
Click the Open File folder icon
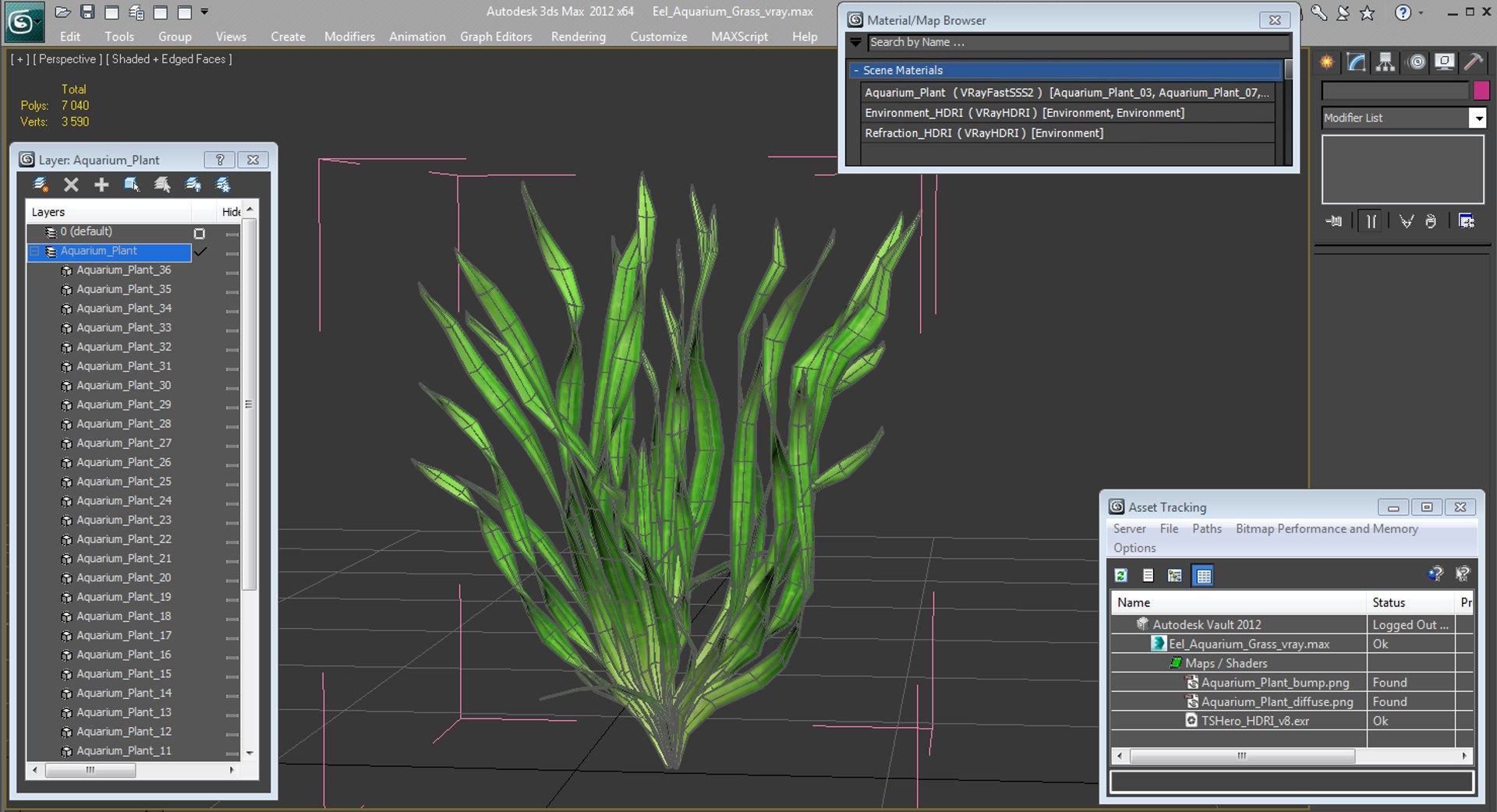[63, 12]
